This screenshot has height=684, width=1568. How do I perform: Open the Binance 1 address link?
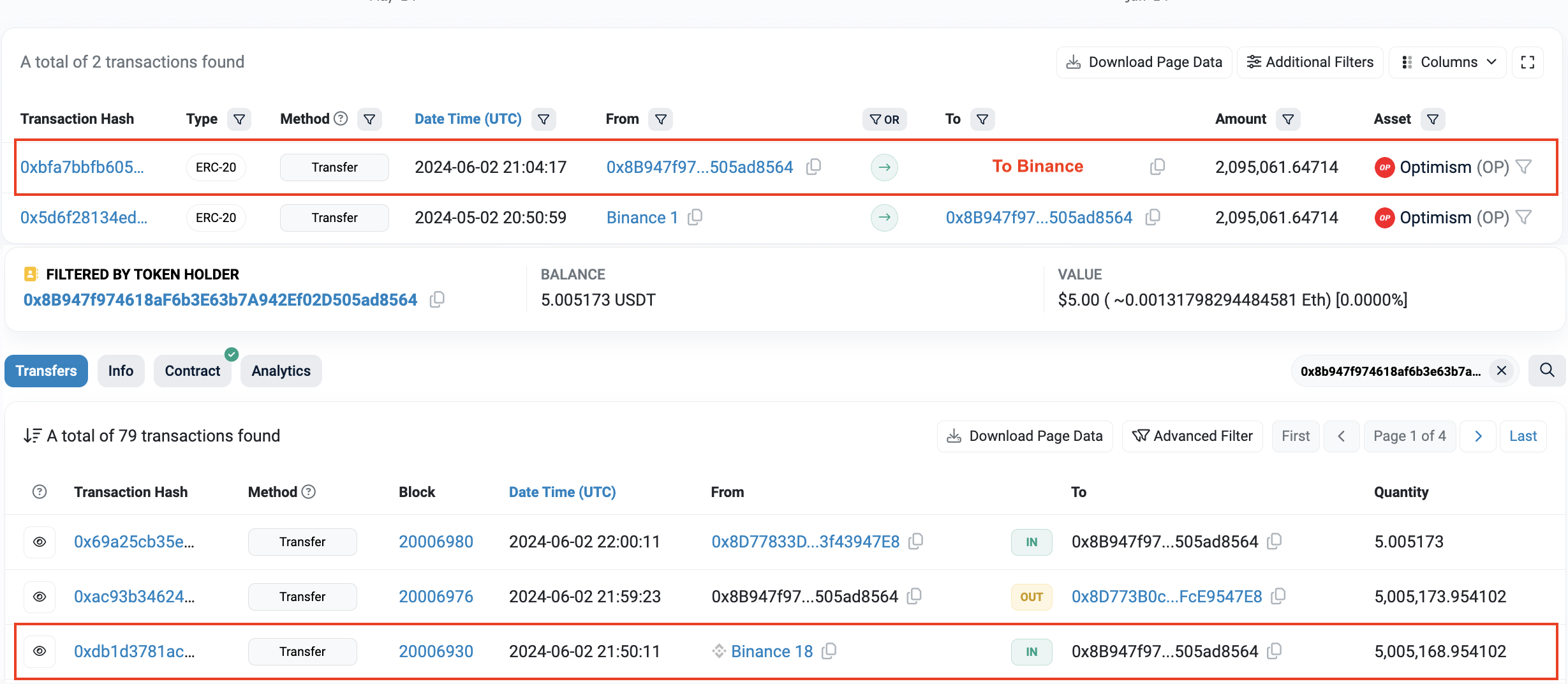(x=642, y=218)
